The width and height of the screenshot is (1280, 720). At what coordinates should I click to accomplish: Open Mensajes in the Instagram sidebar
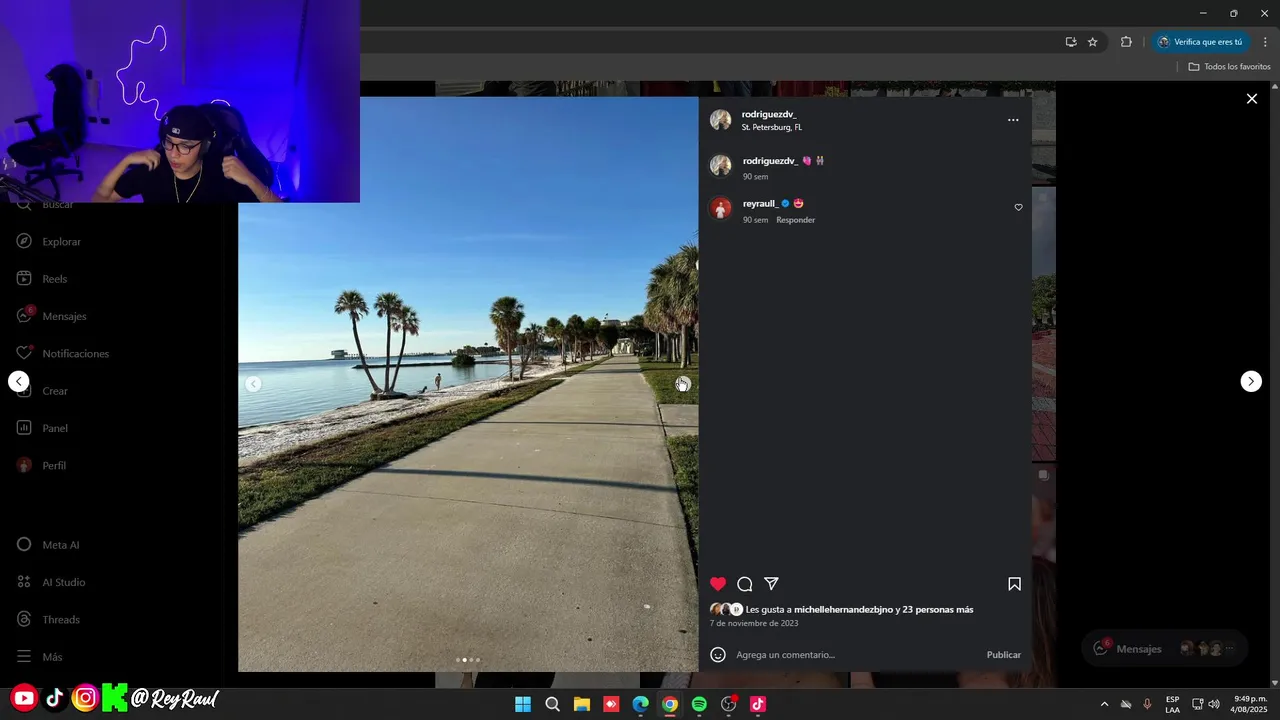[x=52, y=316]
